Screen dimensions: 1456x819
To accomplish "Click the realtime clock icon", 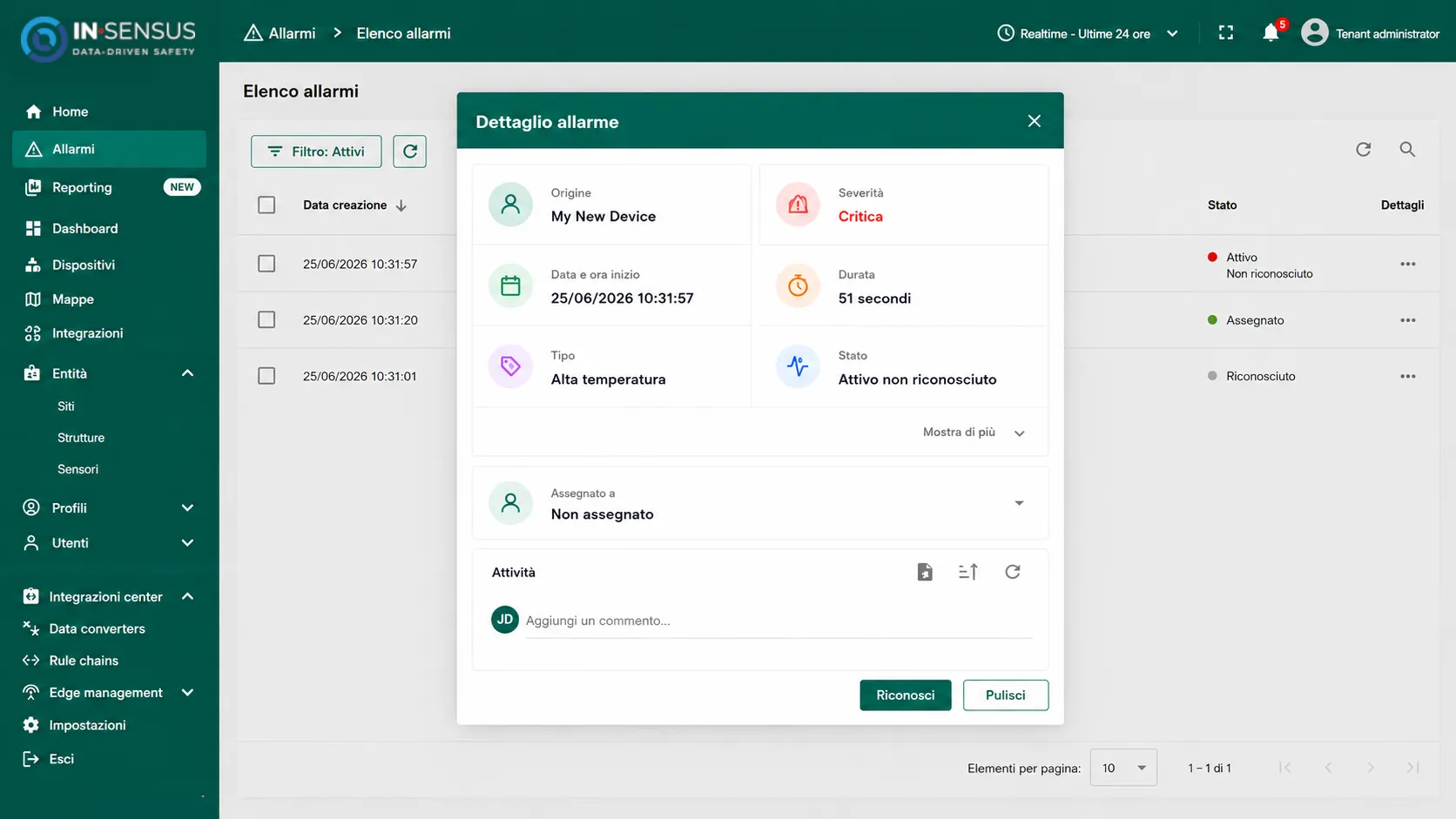I will [1006, 33].
